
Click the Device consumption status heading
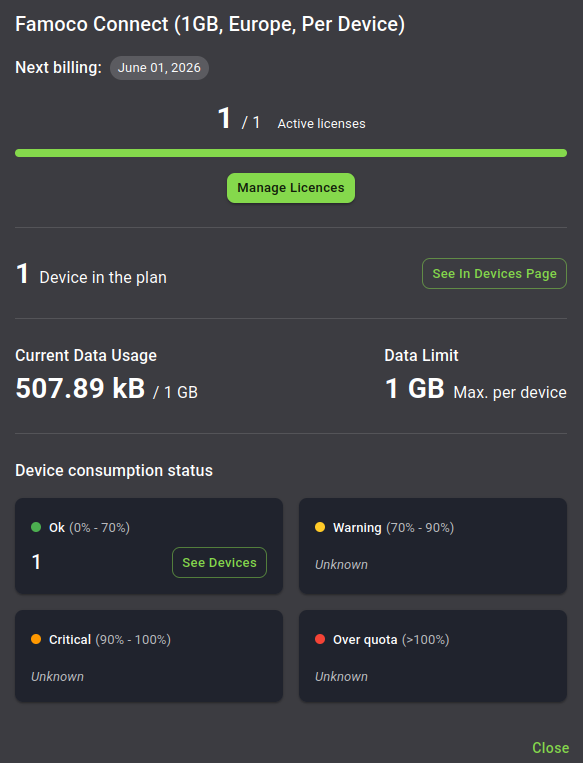tap(114, 471)
